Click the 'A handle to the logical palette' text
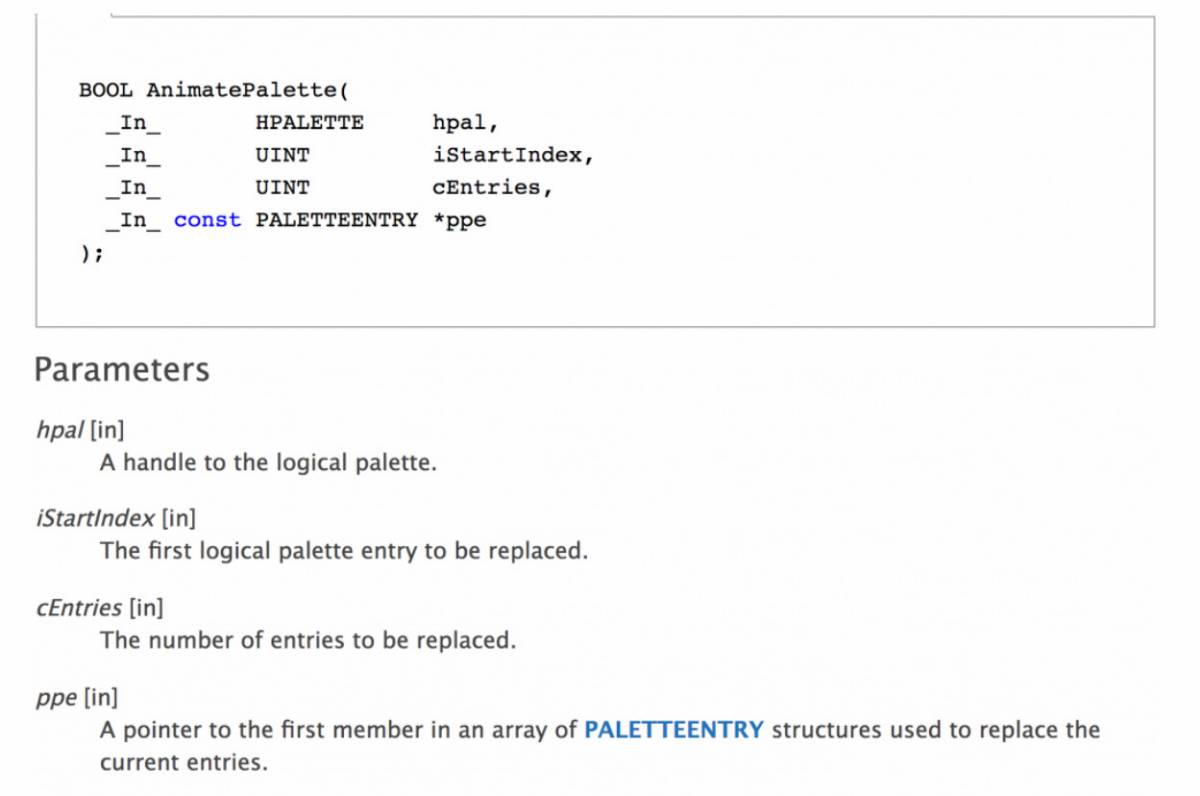Viewport: 1200px width, 796px height. [x=268, y=463]
